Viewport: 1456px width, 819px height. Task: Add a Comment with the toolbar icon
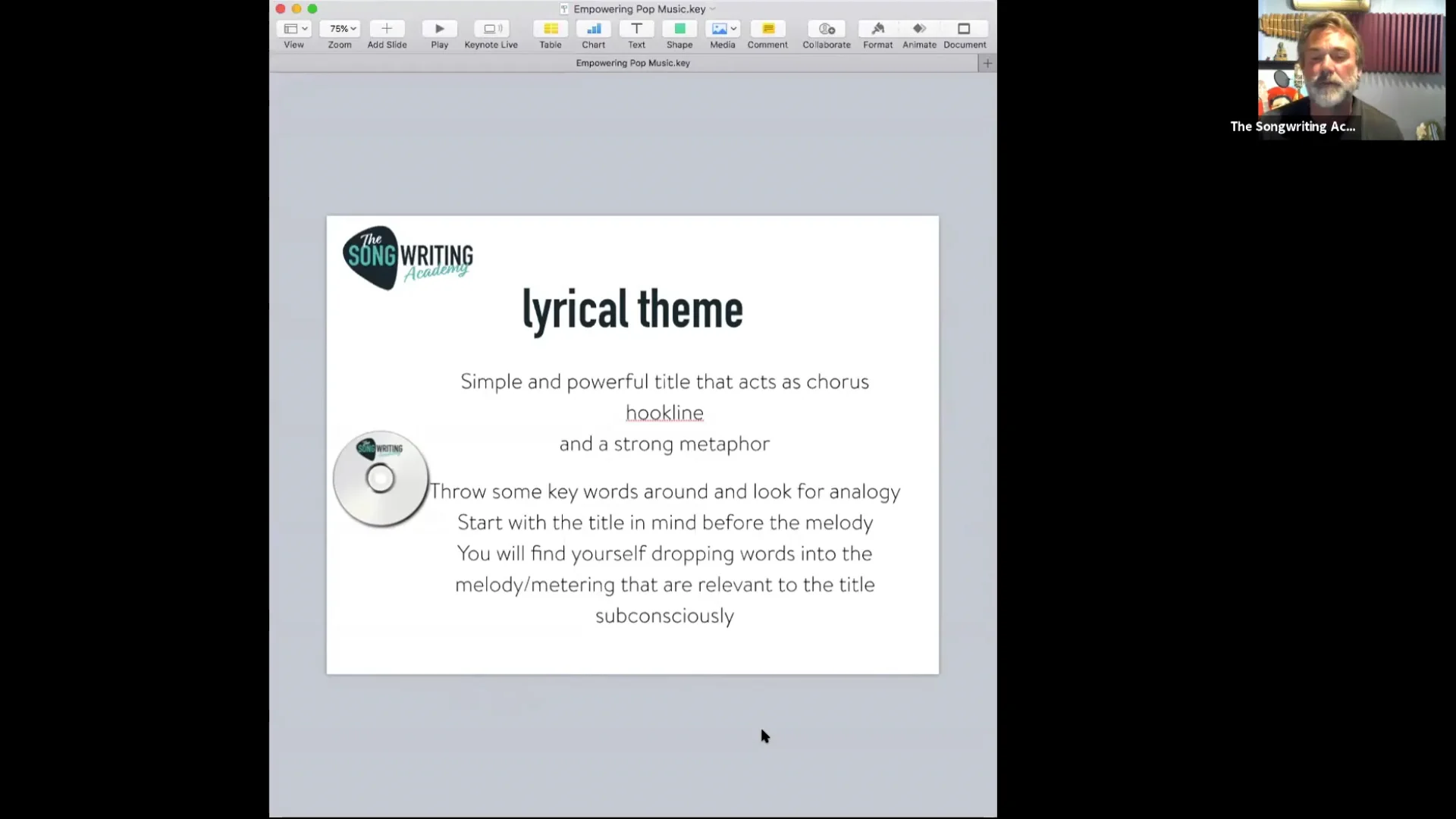point(767,29)
